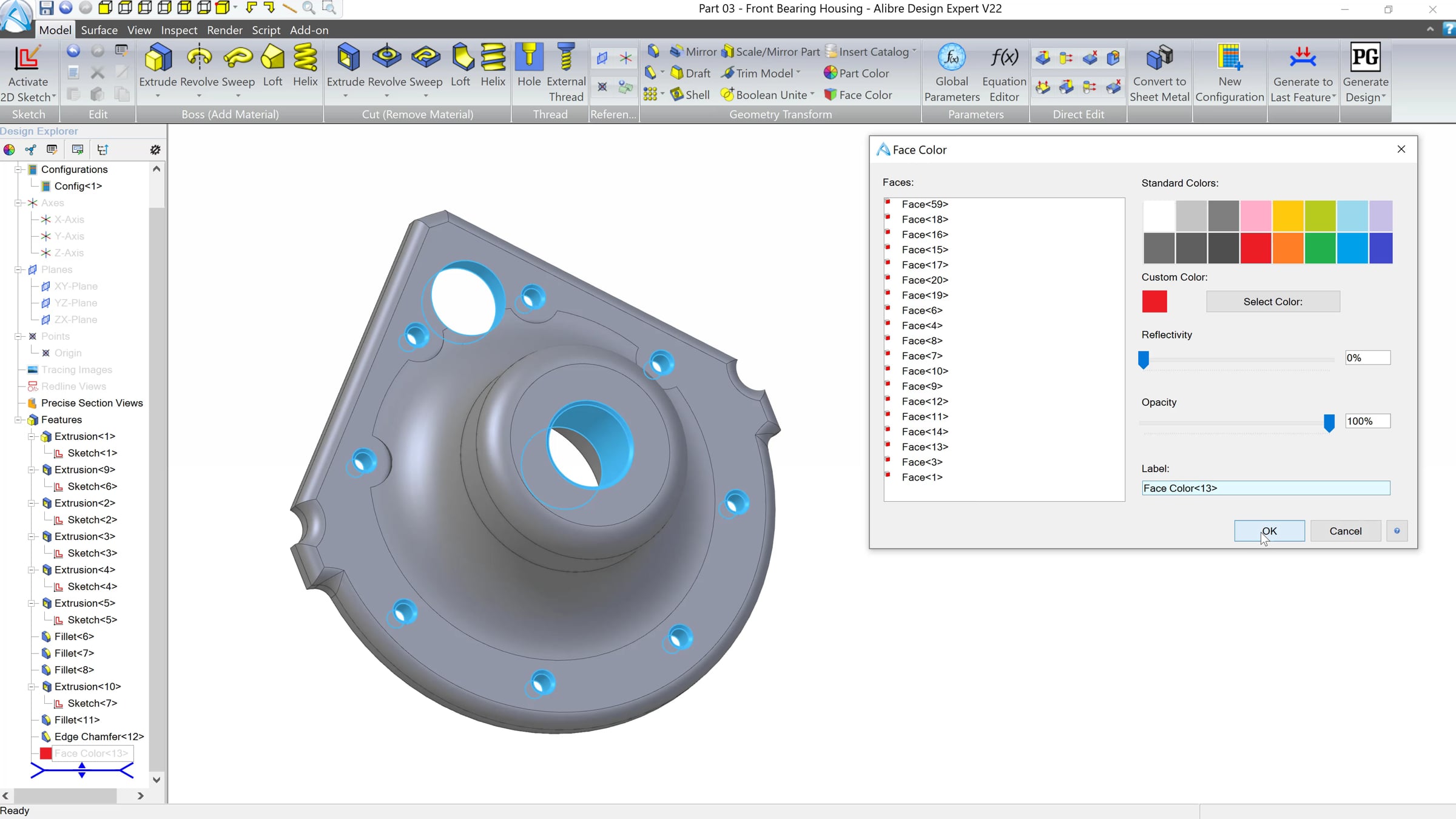Click the Reflectivity percentage field
The image size is (1456, 819).
click(x=1367, y=358)
